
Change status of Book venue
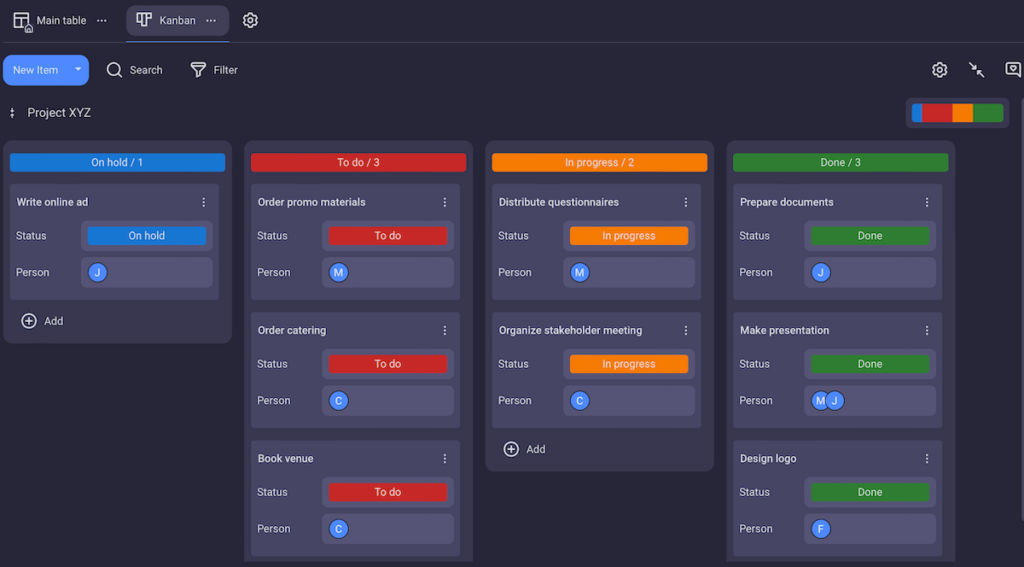pos(388,492)
